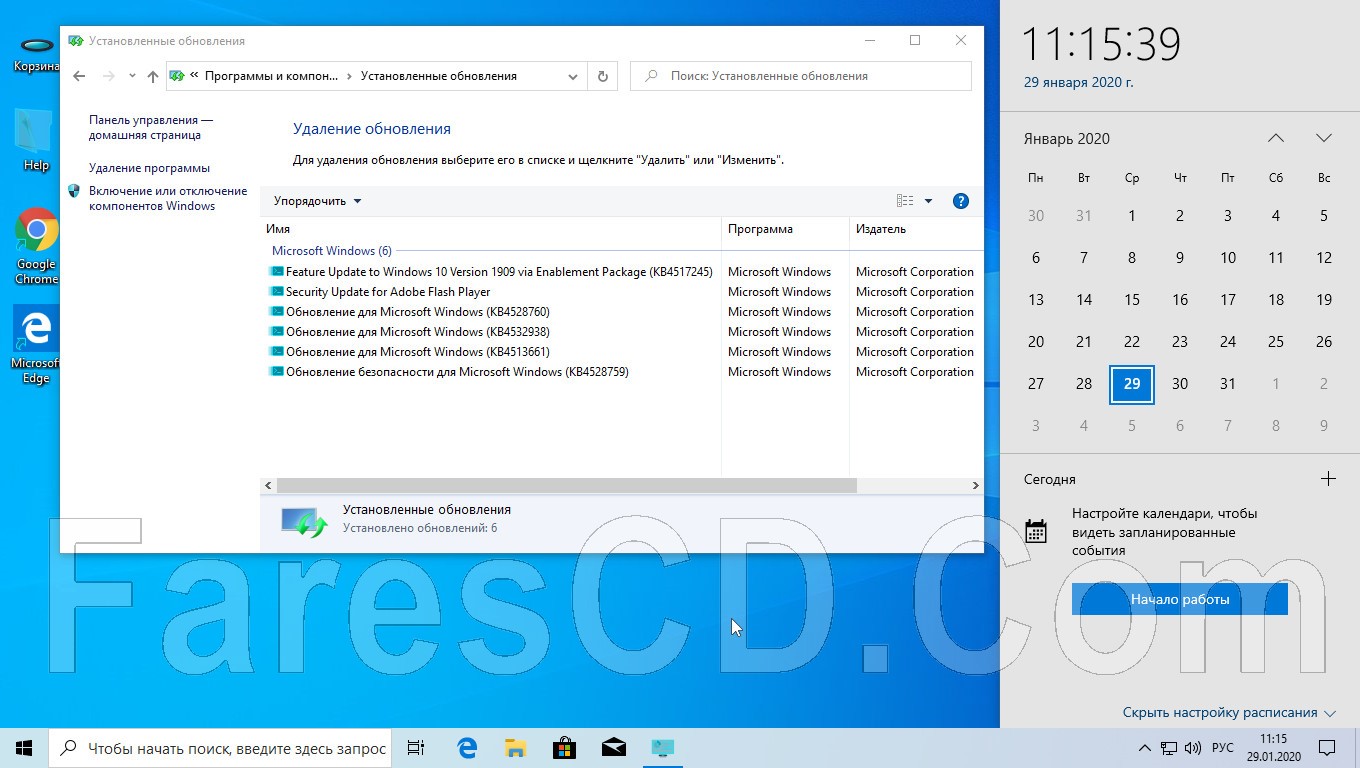Open the Google Chrome desktop icon

(x=36, y=247)
